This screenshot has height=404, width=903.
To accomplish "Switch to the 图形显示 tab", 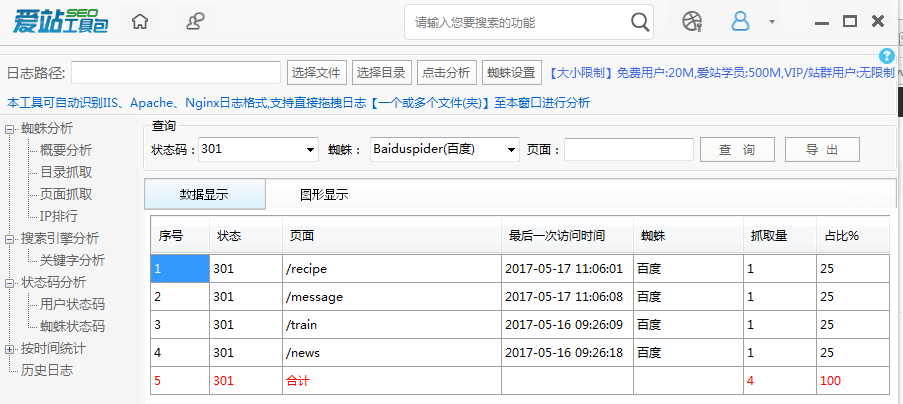I will click(x=324, y=195).
